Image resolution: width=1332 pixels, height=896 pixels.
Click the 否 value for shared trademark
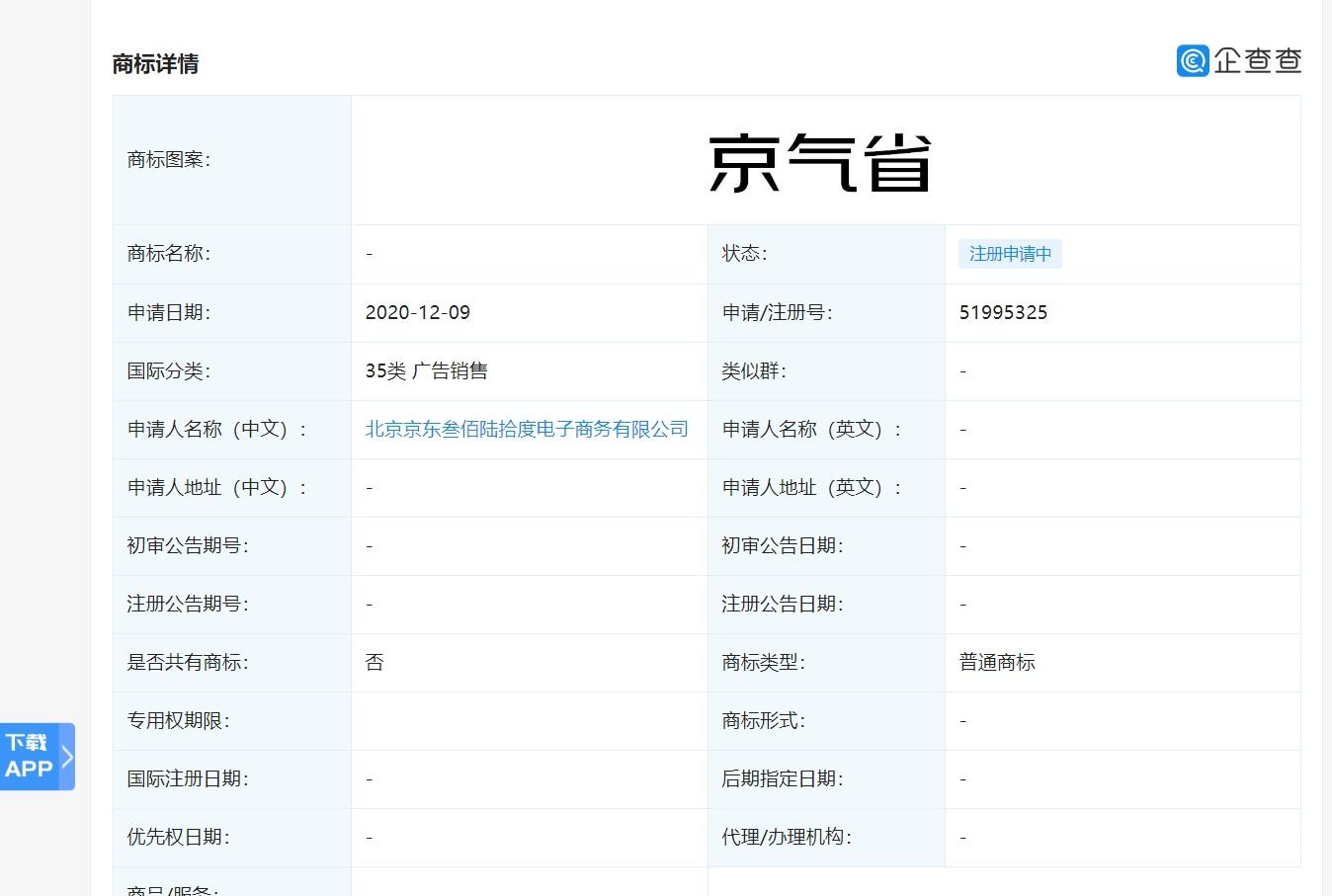coord(375,663)
